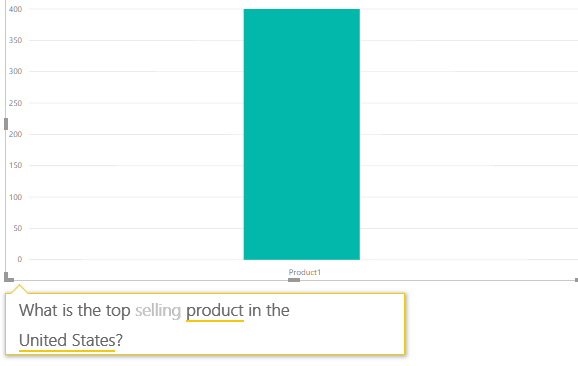Click the underlined "United States" term
The height and width of the screenshot is (366, 578).
[67, 340]
